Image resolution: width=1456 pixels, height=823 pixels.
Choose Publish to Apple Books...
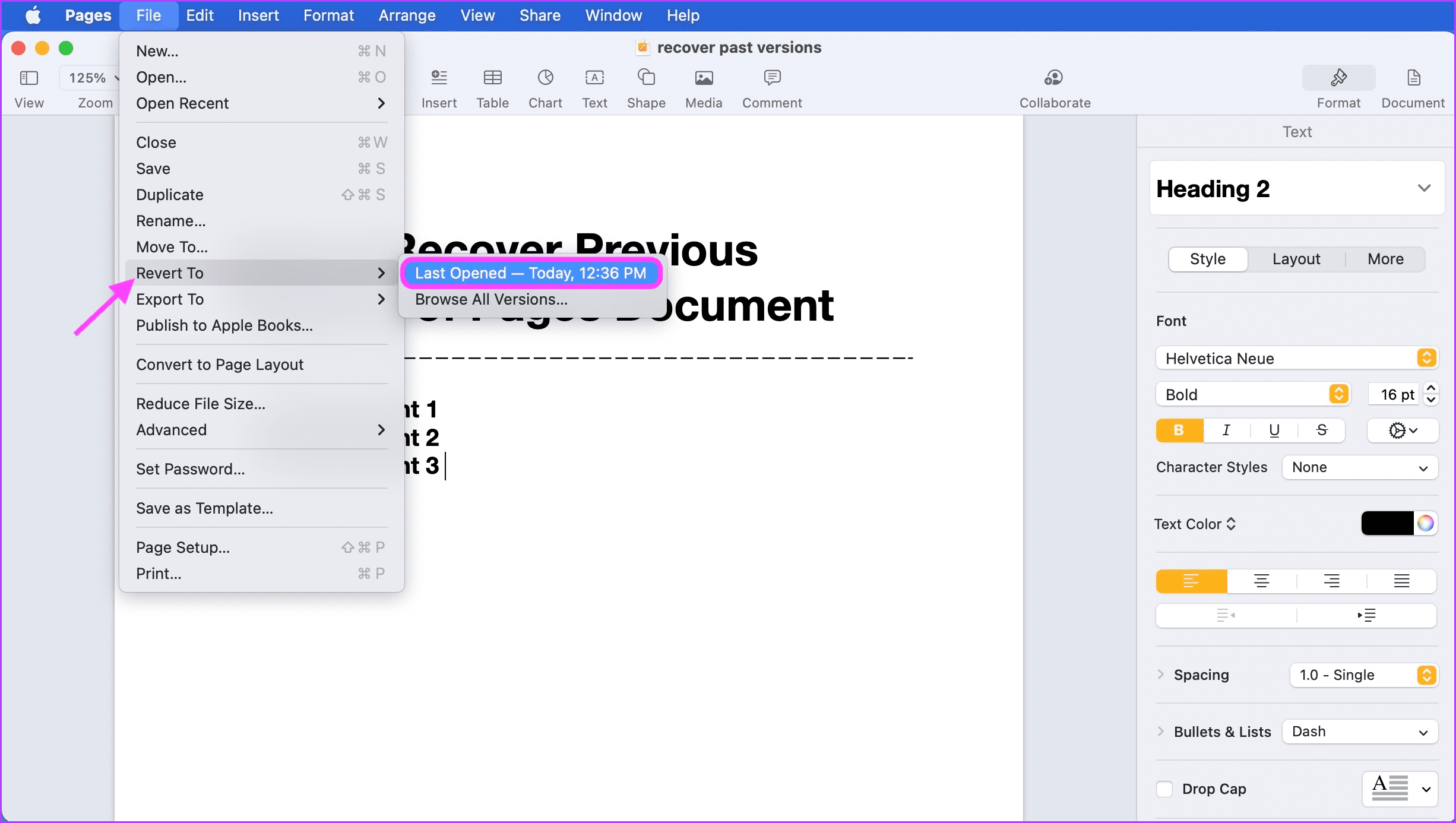click(x=261, y=325)
